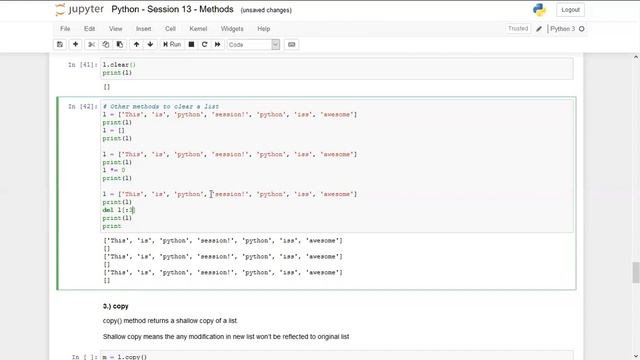Click the In [41] prompt
The height and width of the screenshot is (360, 640).
83,64
